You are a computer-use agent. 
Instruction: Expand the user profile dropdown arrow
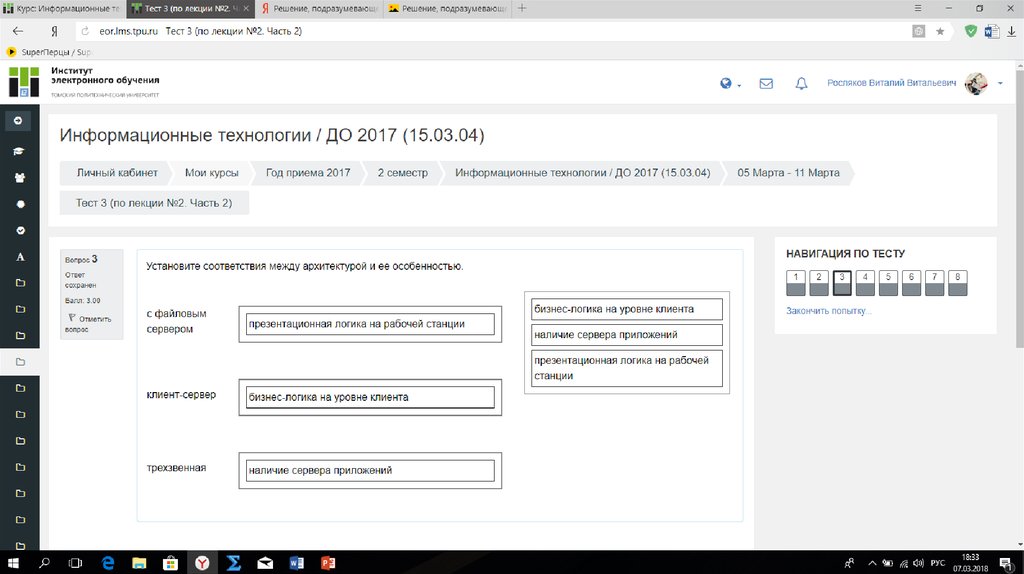point(1000,84)
